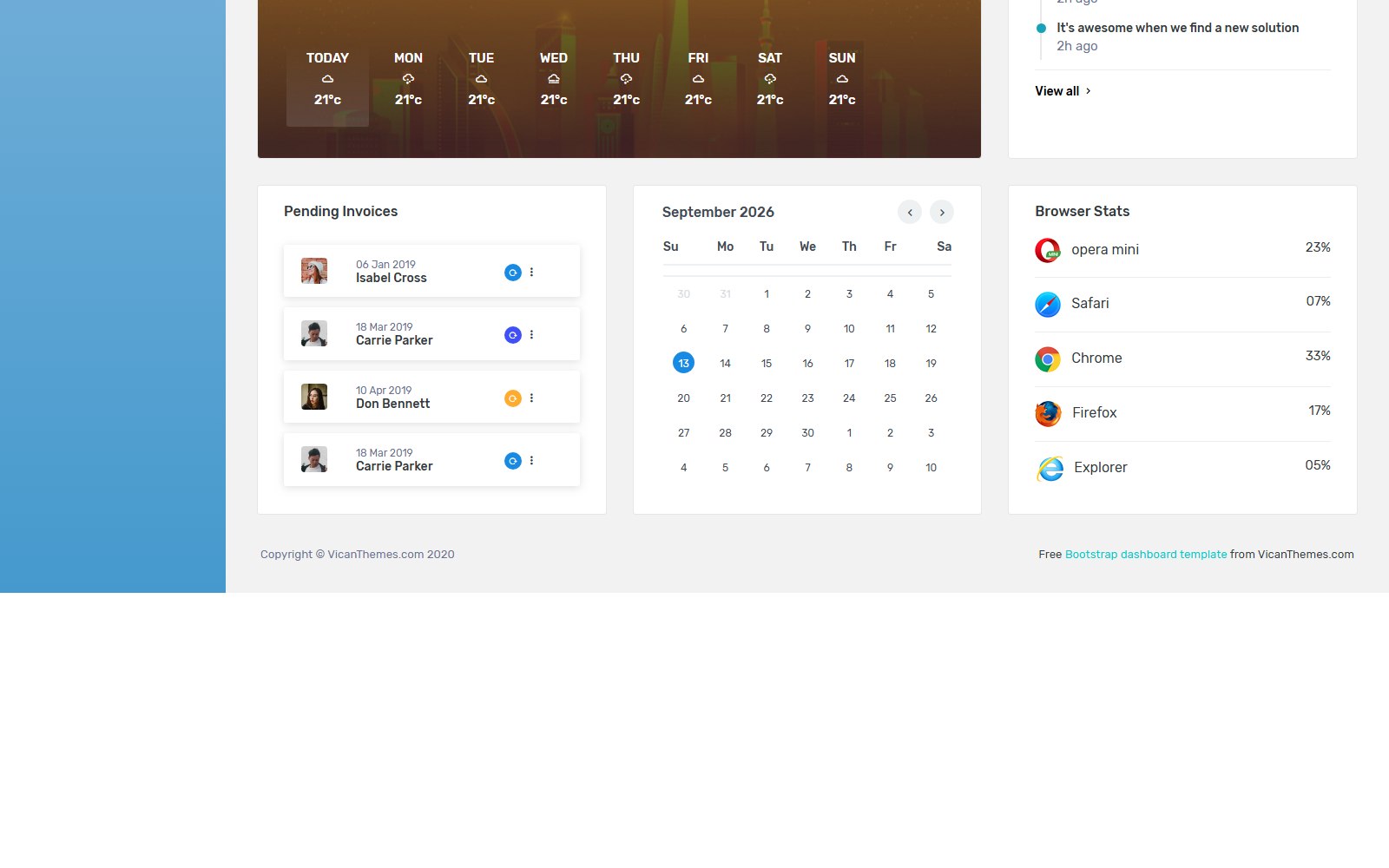Select September 19 in the calendar
Screen dimensions: 1389x868
coord(931,364)
